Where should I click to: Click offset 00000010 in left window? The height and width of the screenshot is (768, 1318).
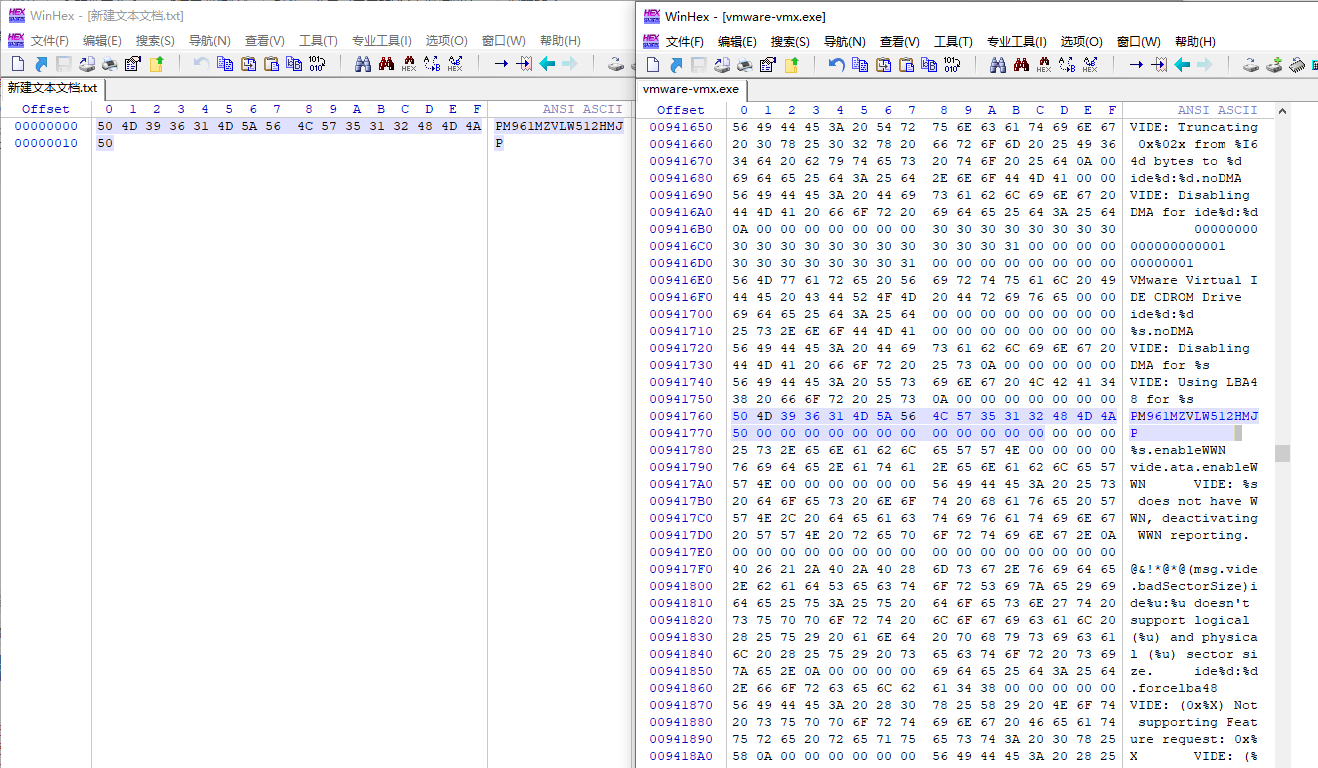[46, 143]
